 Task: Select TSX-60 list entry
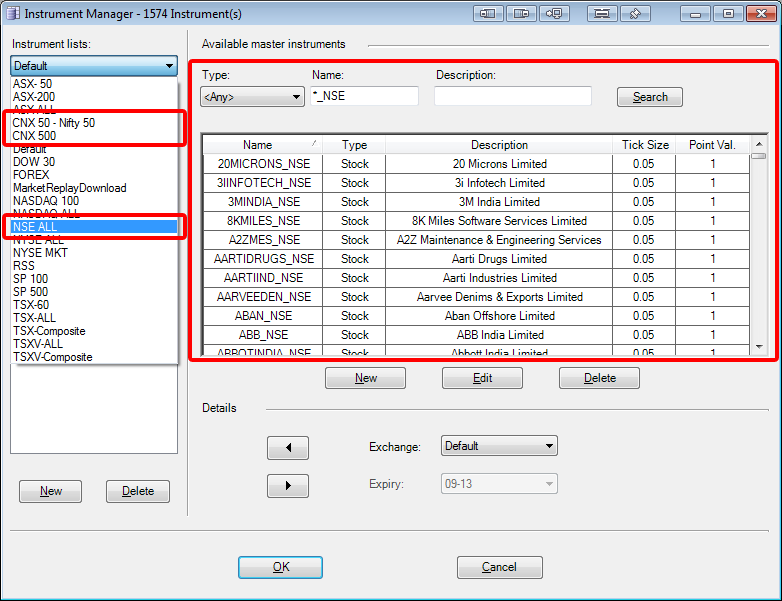[x=94, y=305]
